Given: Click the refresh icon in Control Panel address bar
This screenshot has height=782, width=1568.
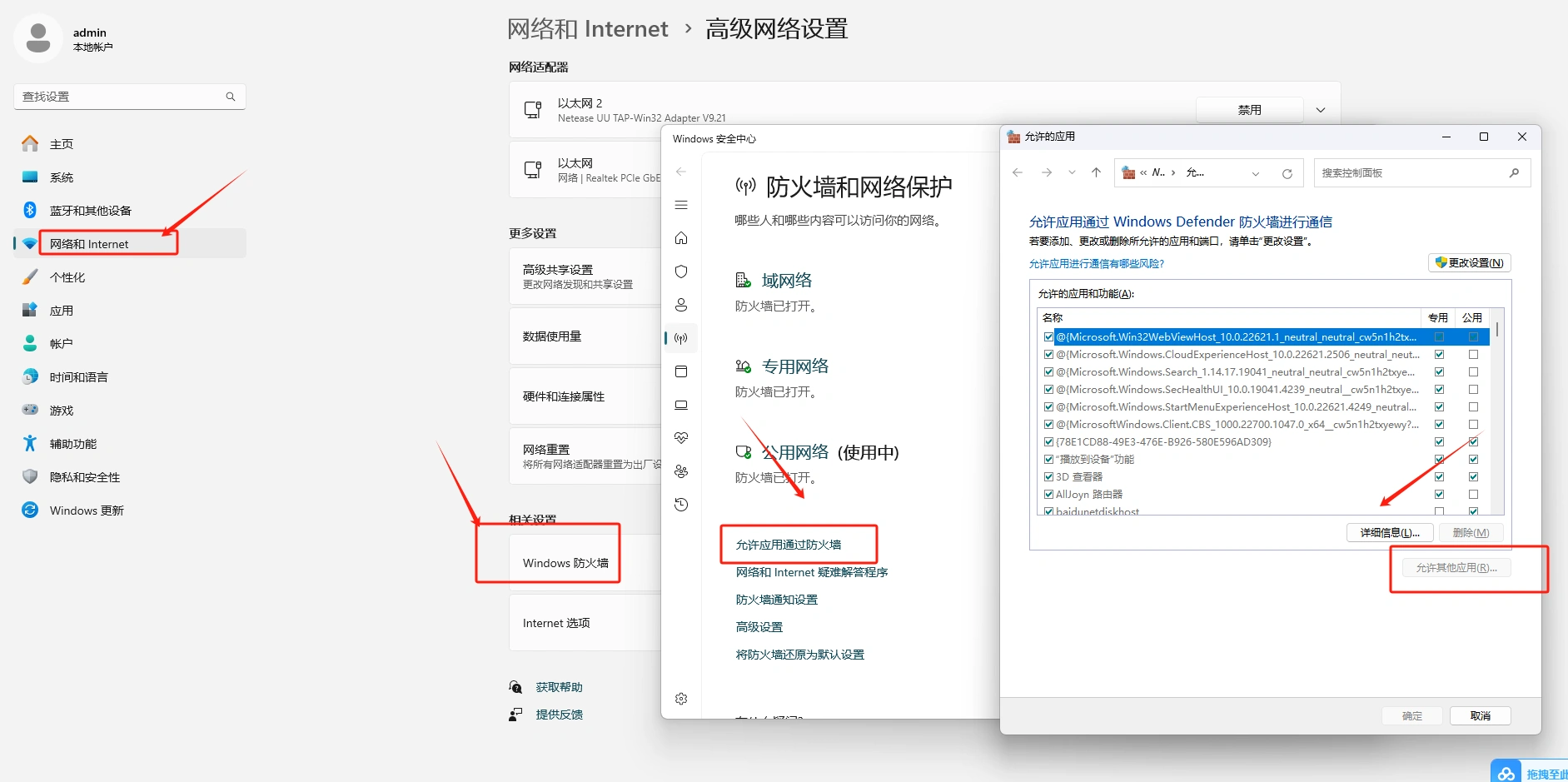Looking at the screenshot, I should pos(1287,172).
